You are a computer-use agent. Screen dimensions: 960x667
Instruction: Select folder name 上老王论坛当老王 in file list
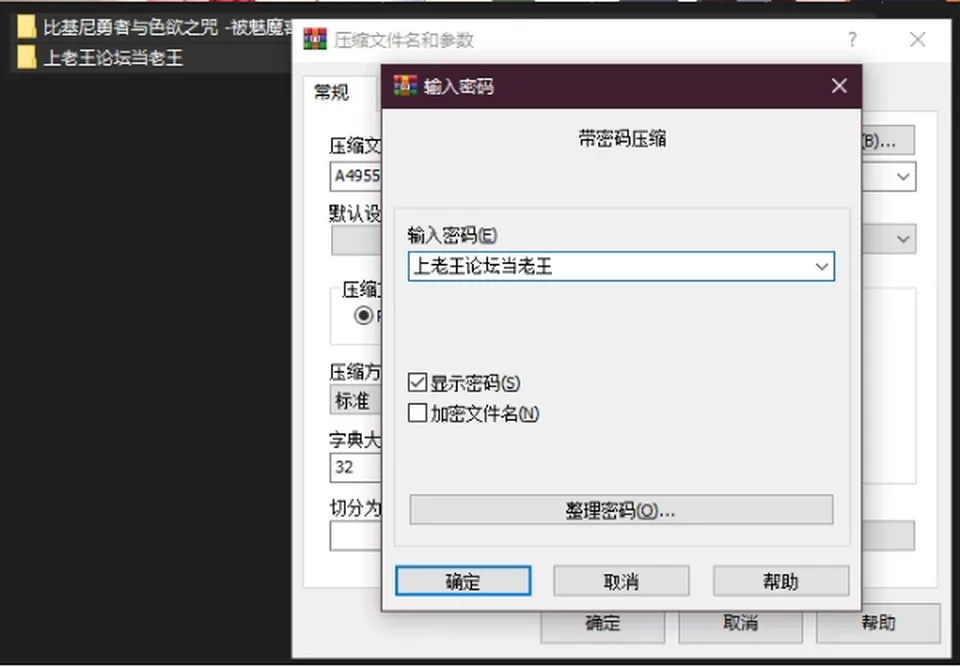coord(113,58)
